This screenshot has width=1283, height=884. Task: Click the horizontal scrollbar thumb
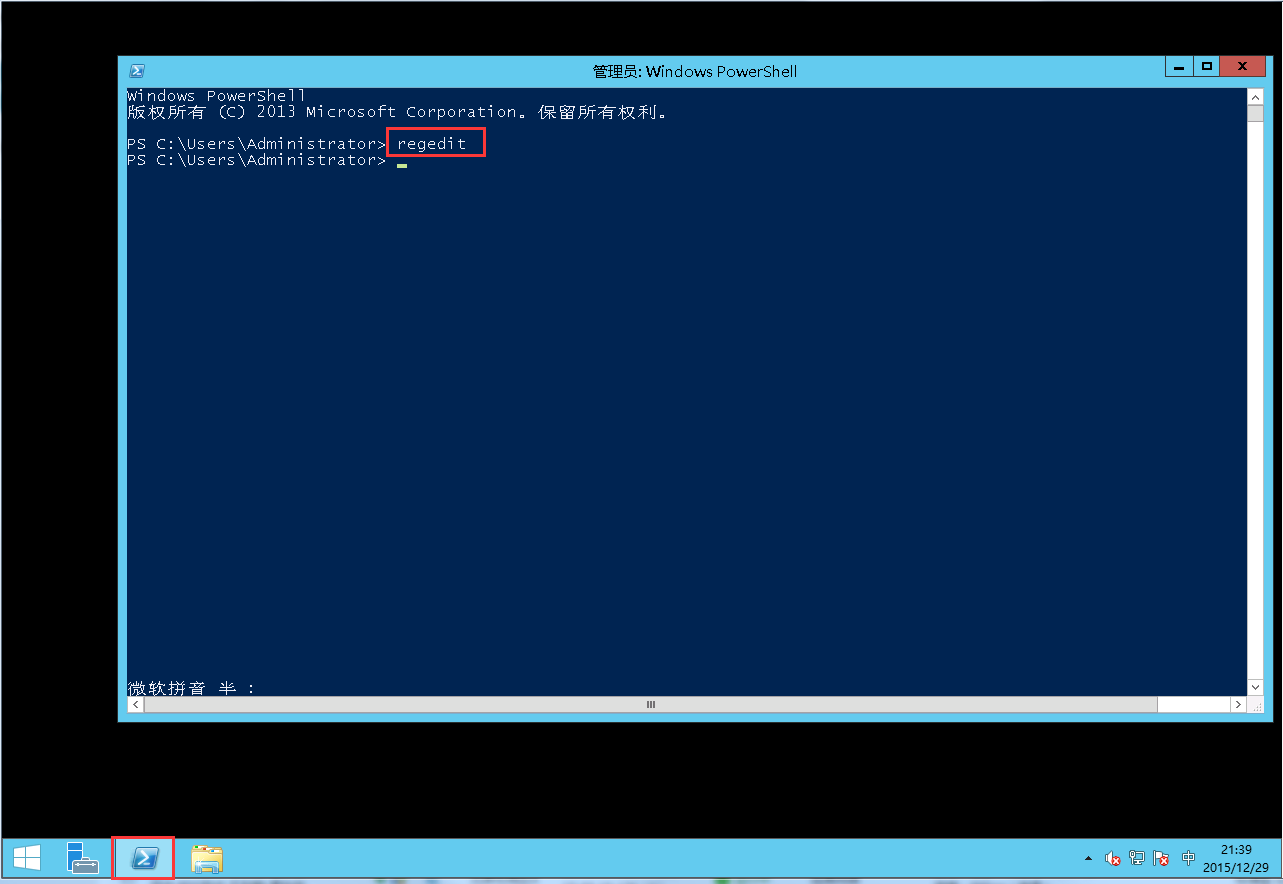(650, 705)
